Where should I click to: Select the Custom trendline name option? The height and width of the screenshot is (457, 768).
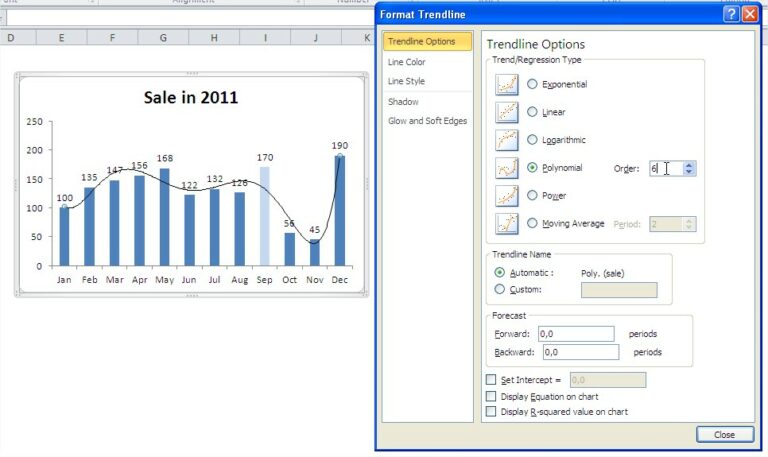click(500, 290)
